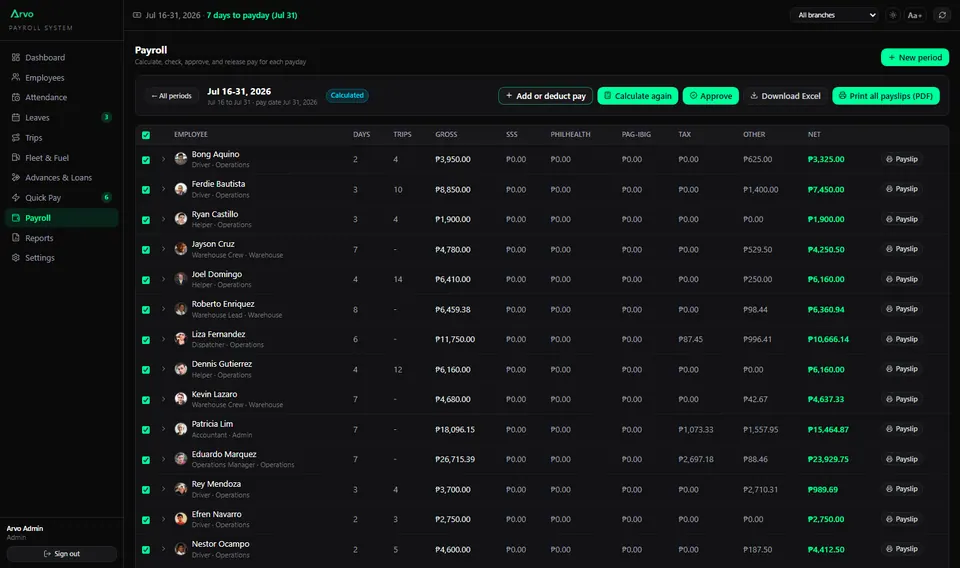Open Payslip for Eduardo Marquez
Screen dimensions: 960x568
click(901, 459)
